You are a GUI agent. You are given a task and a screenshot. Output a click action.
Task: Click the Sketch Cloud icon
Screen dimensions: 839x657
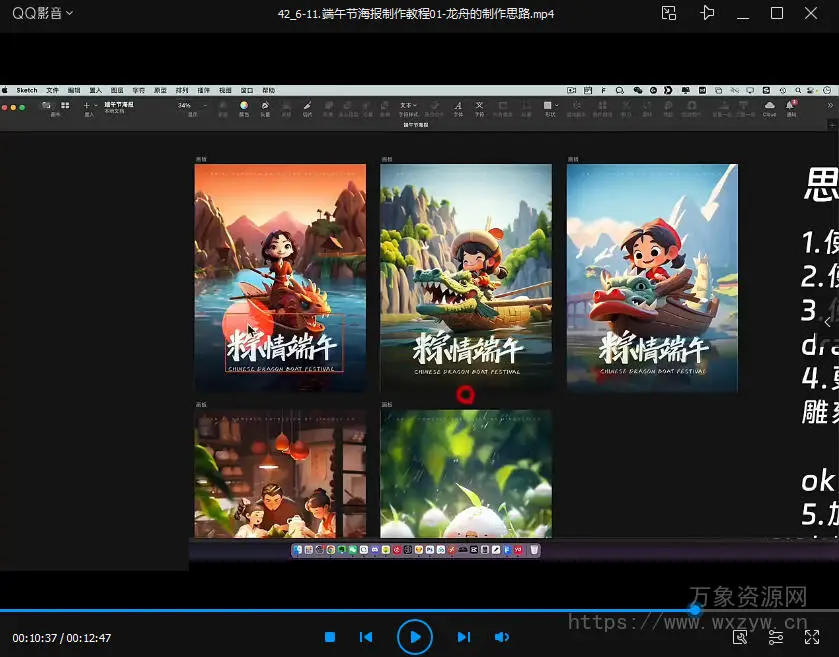coord(769,106)
